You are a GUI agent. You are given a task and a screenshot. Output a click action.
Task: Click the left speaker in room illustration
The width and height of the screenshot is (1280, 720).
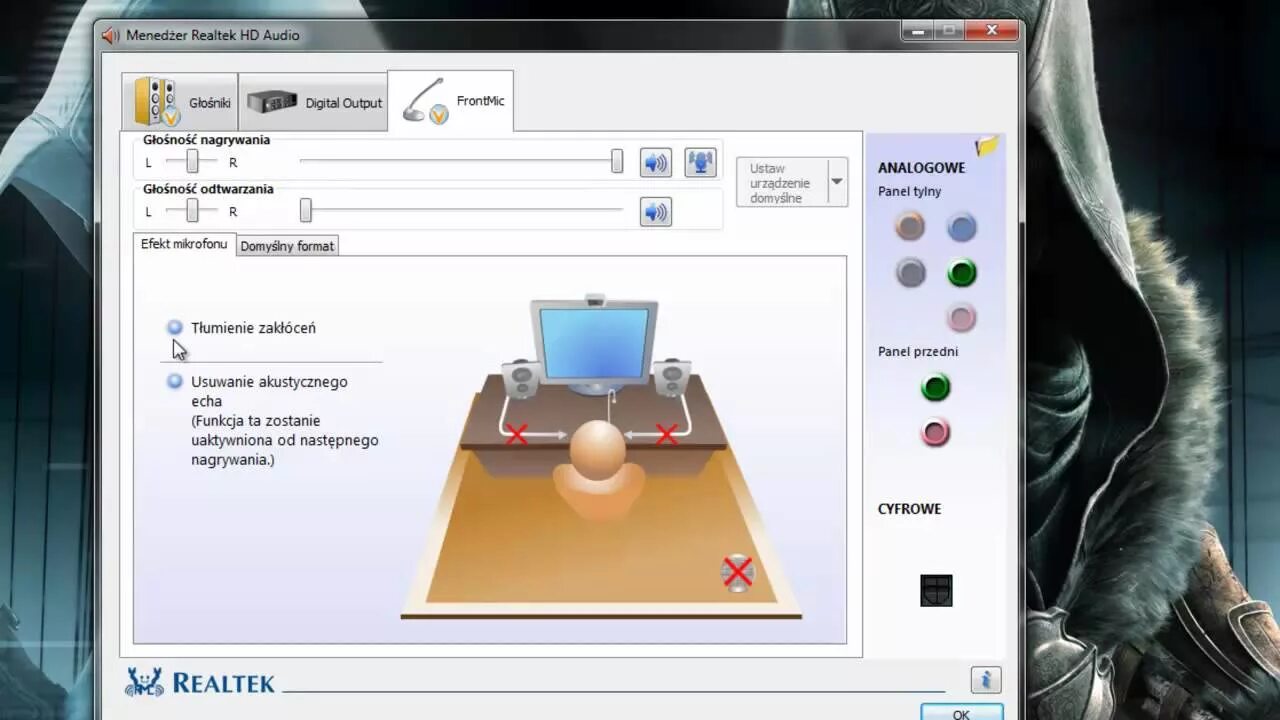[x=519, y=379]
